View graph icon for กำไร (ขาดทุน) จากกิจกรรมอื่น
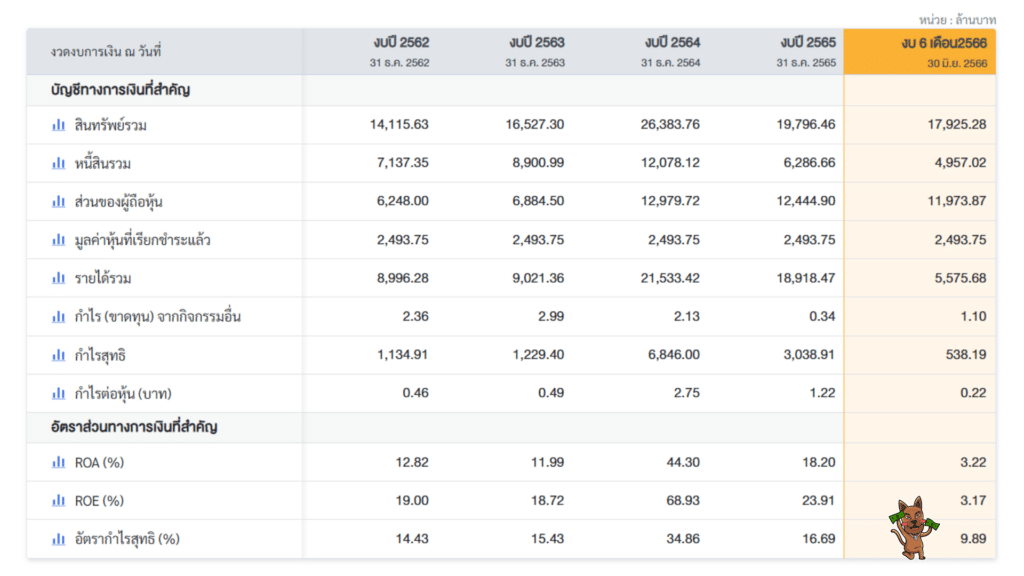 point(57,316)
